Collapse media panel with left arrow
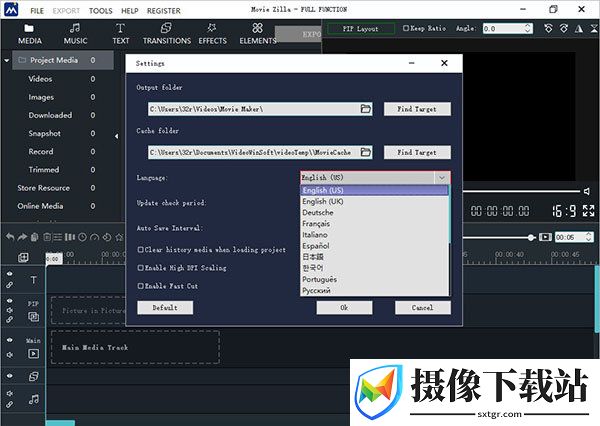This screenshot has width=600, height=426. [x=117, y=136]
